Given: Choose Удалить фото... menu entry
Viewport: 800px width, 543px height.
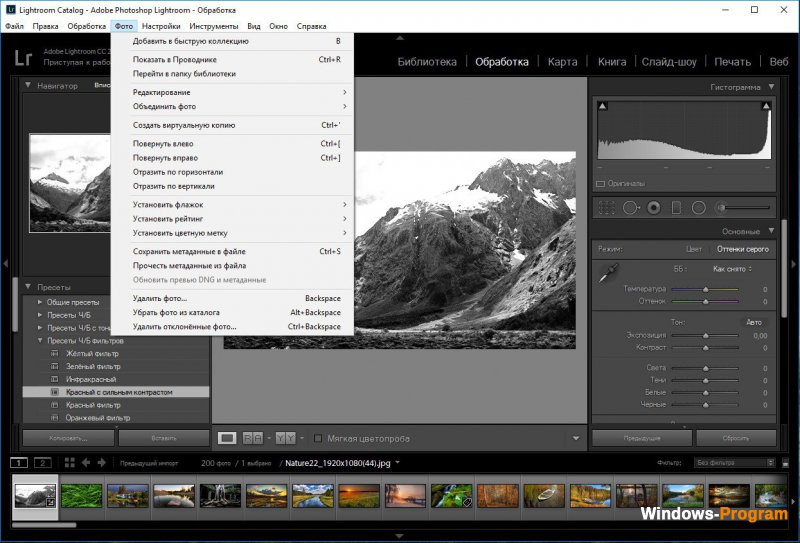Looking at the screenshot, I should point(233,298).
